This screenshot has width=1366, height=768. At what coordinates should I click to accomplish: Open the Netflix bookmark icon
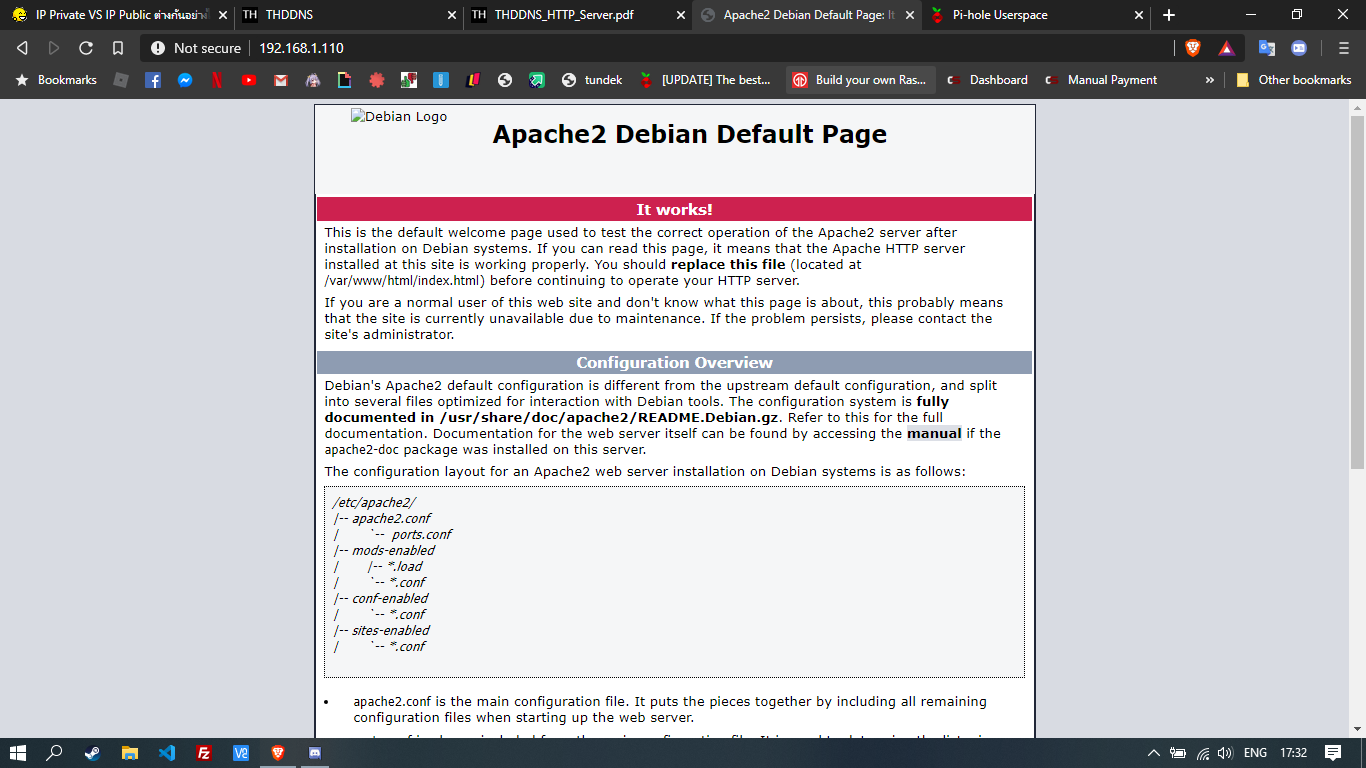[217, 80]
